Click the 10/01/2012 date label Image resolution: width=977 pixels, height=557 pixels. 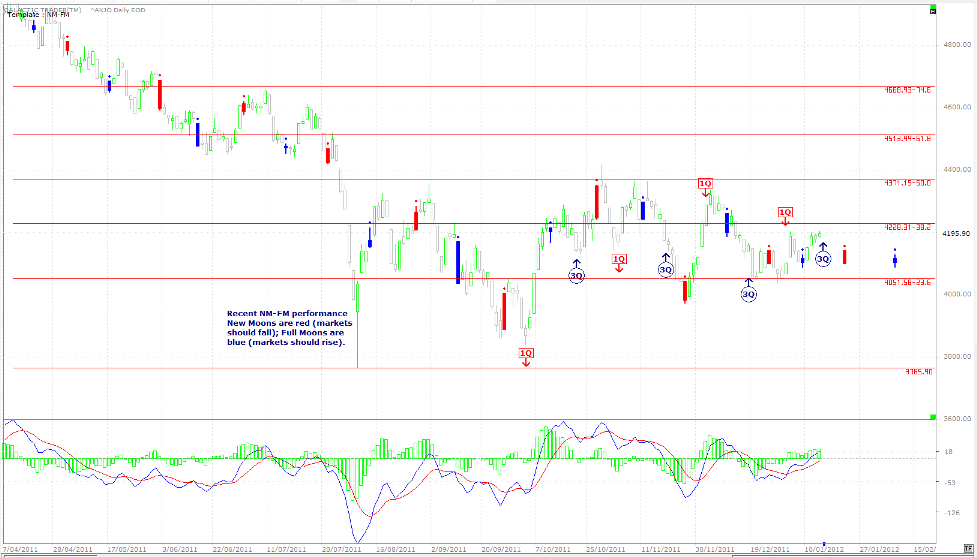(823, 550)
